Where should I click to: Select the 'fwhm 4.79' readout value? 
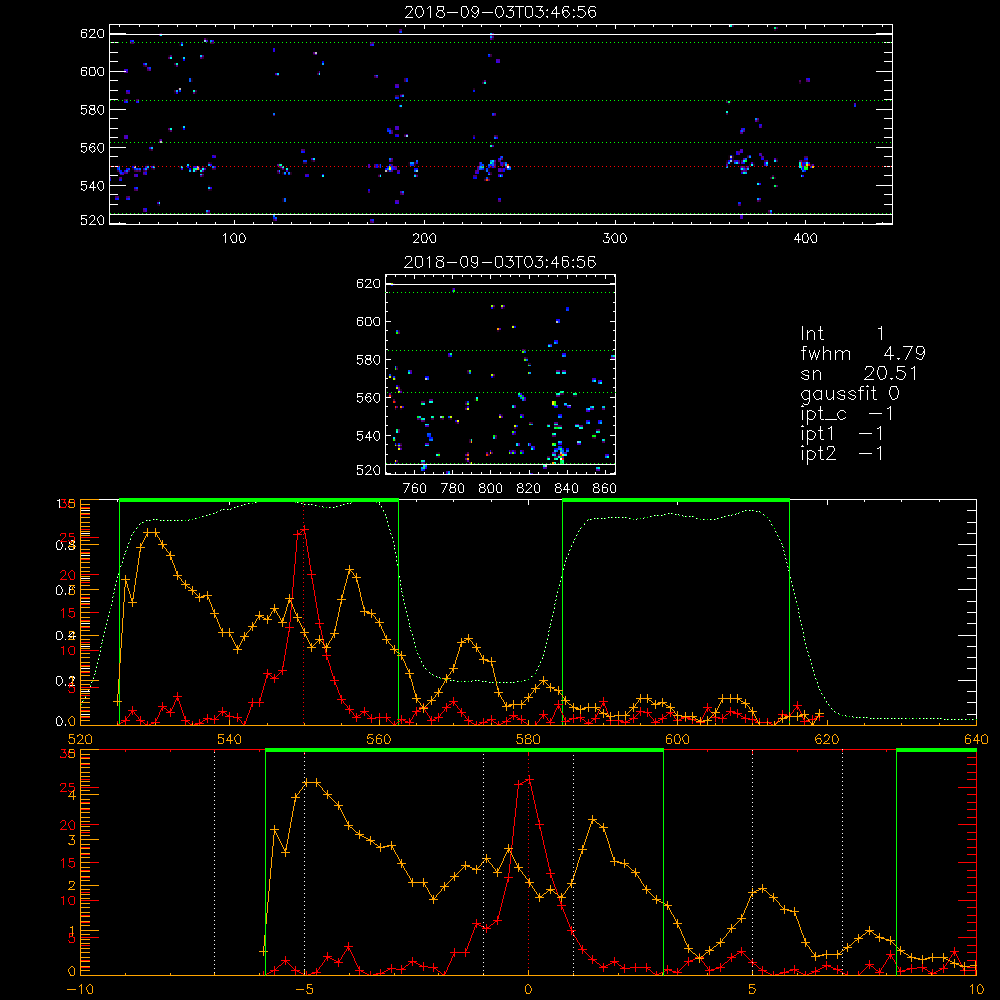pos(863,353)
